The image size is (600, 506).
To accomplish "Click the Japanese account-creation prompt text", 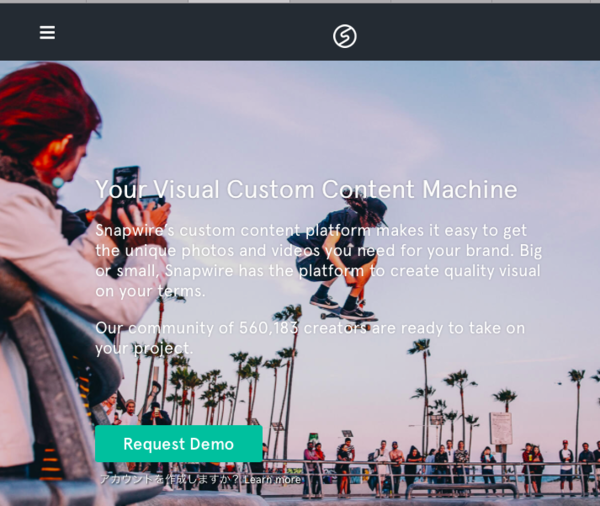I will click(170, 480).
